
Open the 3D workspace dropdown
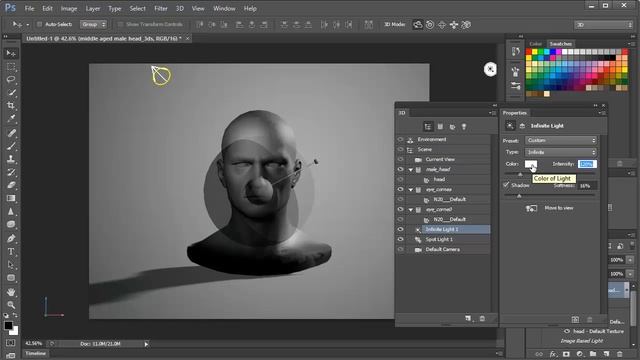point(603,25)
